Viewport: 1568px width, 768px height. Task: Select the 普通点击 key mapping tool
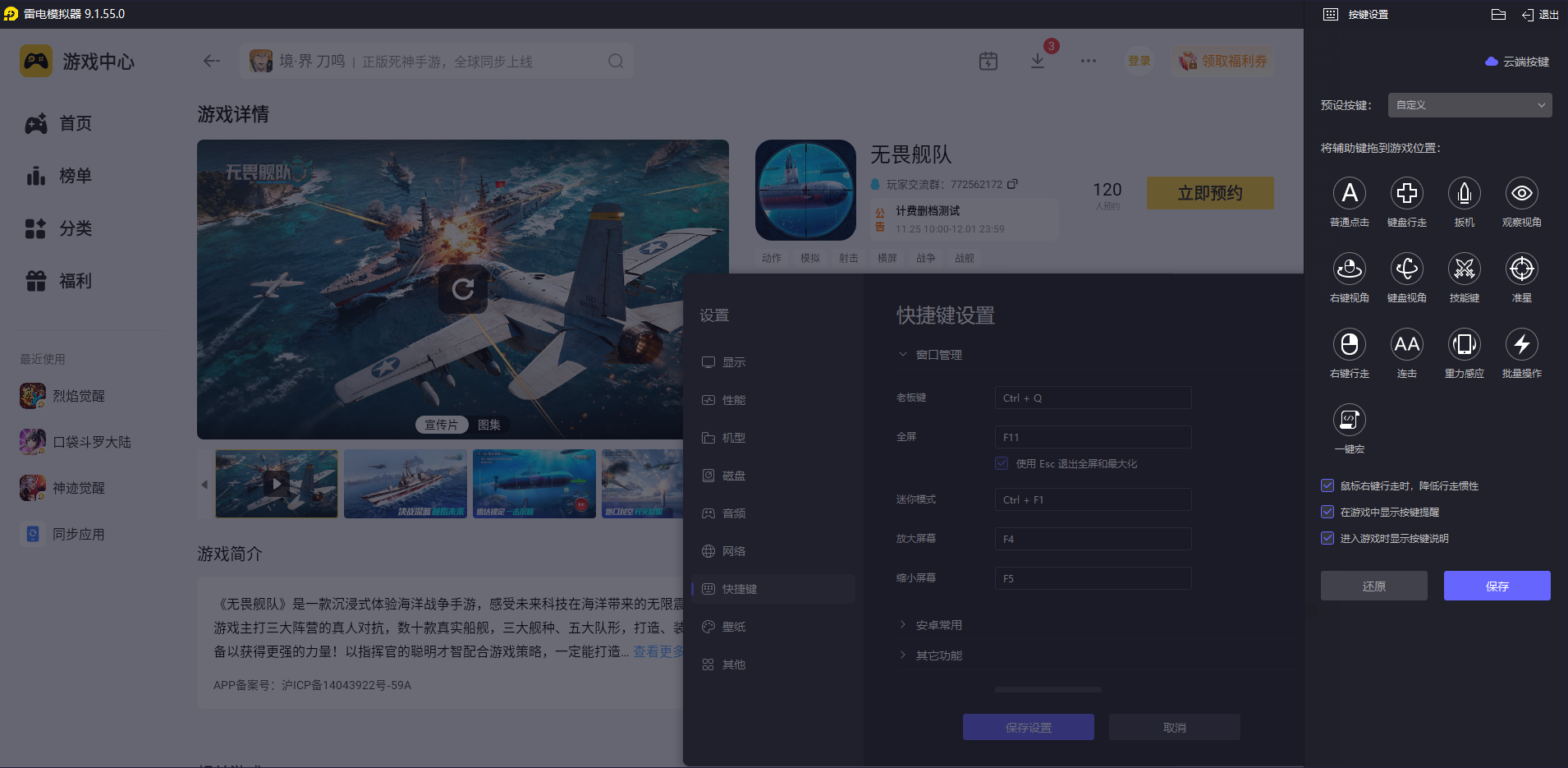pos(1350,193)
